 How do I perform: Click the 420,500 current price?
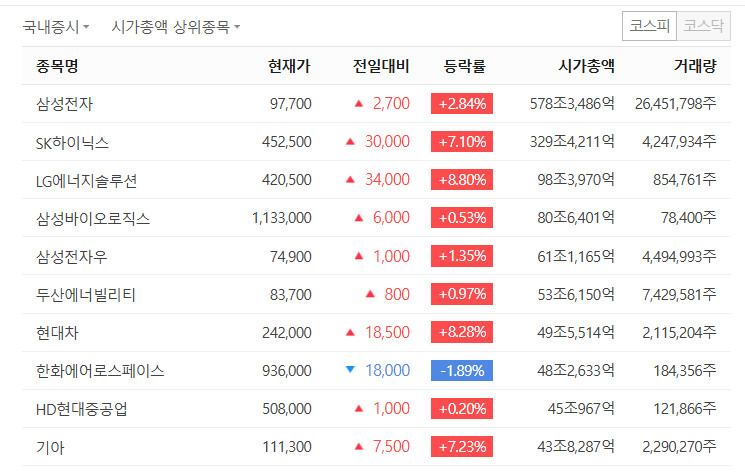pos(287,180)
